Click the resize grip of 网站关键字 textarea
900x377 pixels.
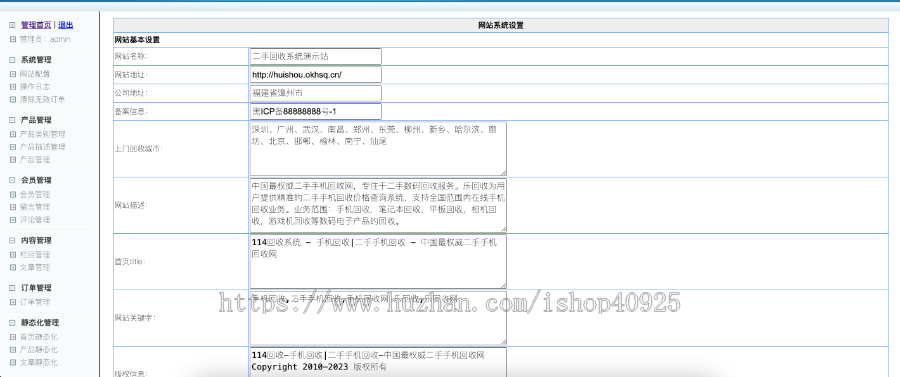coord(503,341)
